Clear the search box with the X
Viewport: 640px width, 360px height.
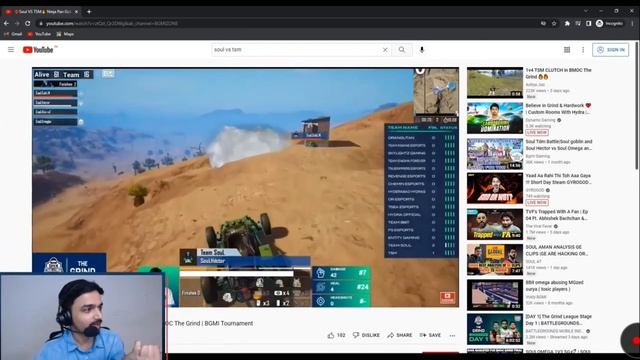pos(385,50)
